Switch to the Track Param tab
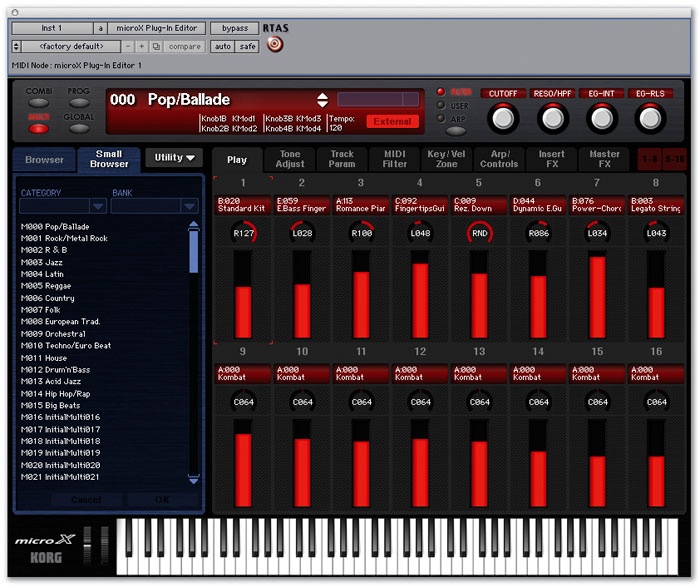 [342, 159]
